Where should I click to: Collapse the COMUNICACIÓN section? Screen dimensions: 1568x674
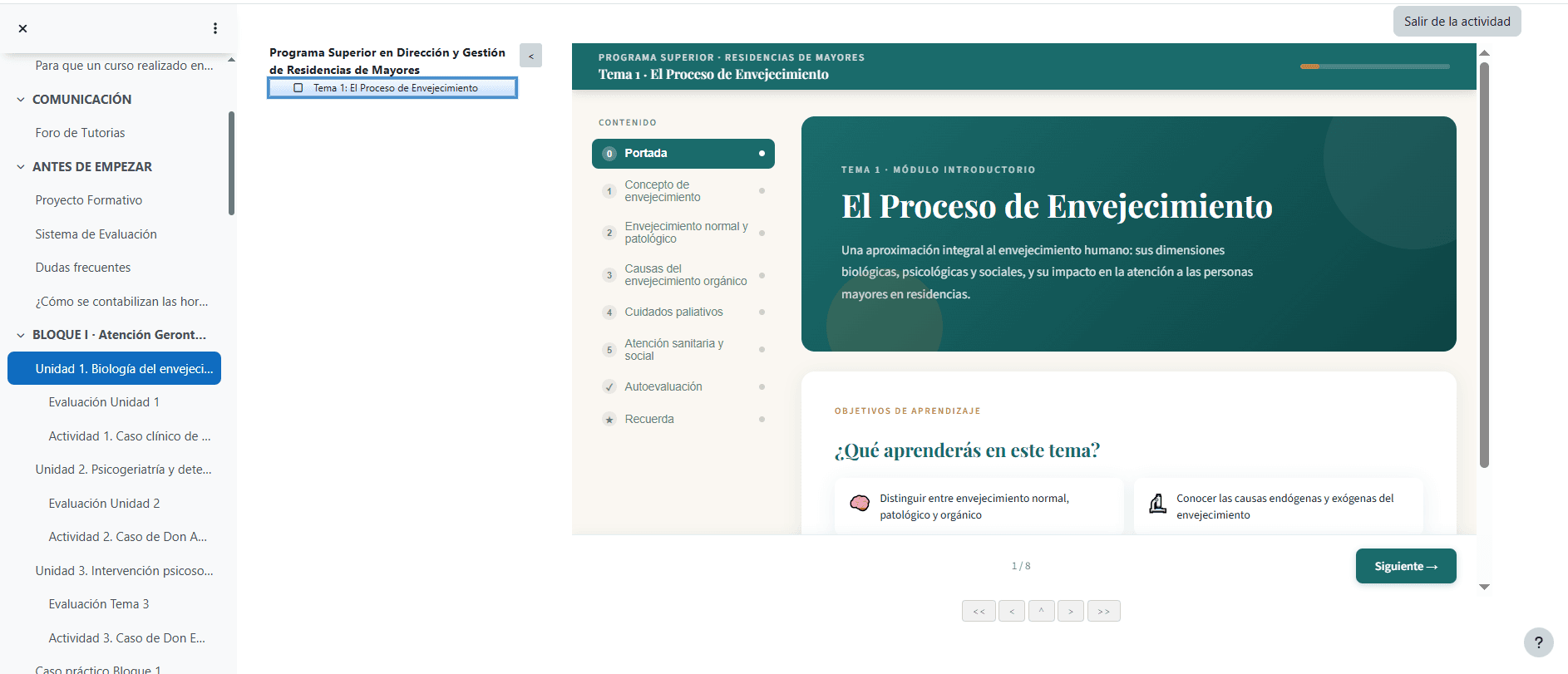coord(21,100)
